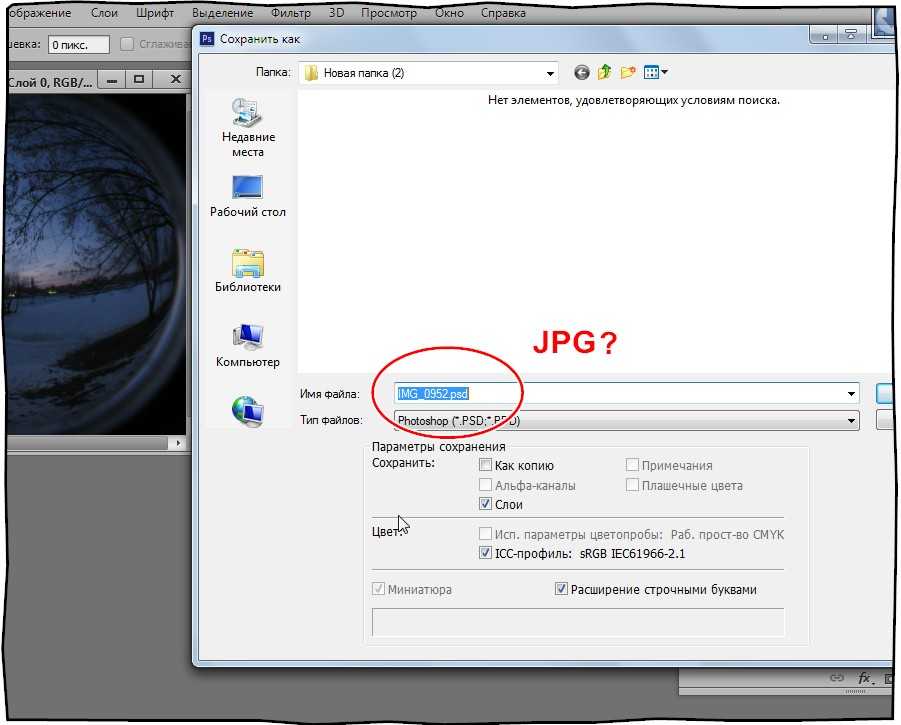Toggle 'Примечания' checkbox

(x=632, y=465)
